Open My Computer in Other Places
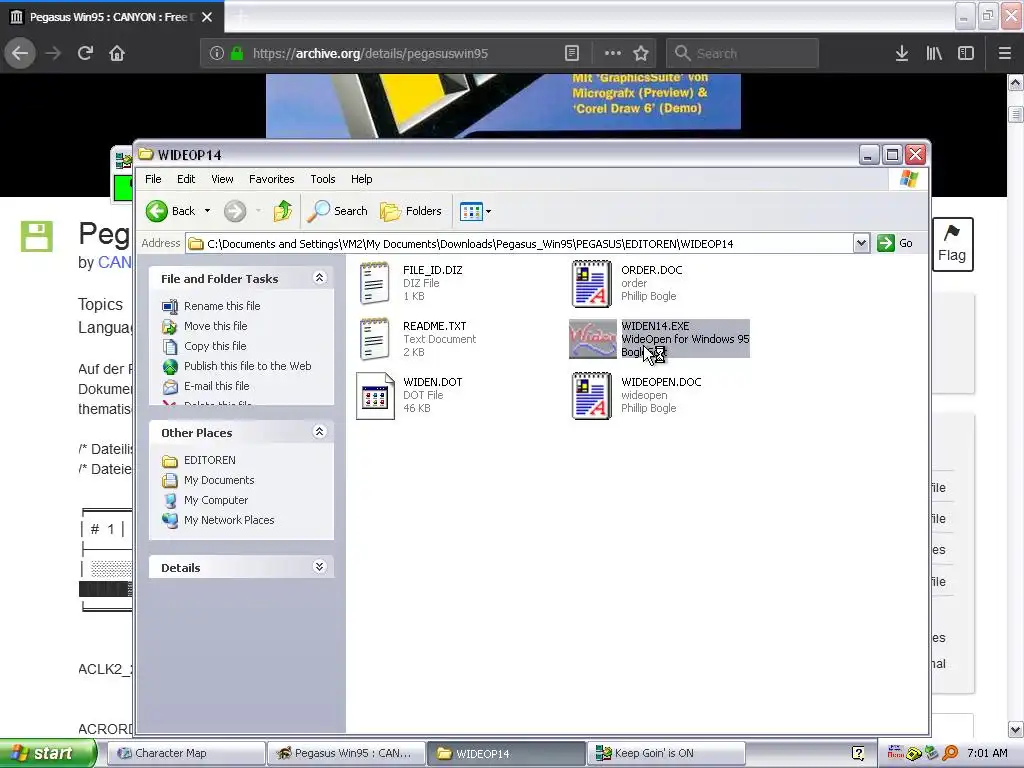The image size is (1024, 768). click(216, 500)
